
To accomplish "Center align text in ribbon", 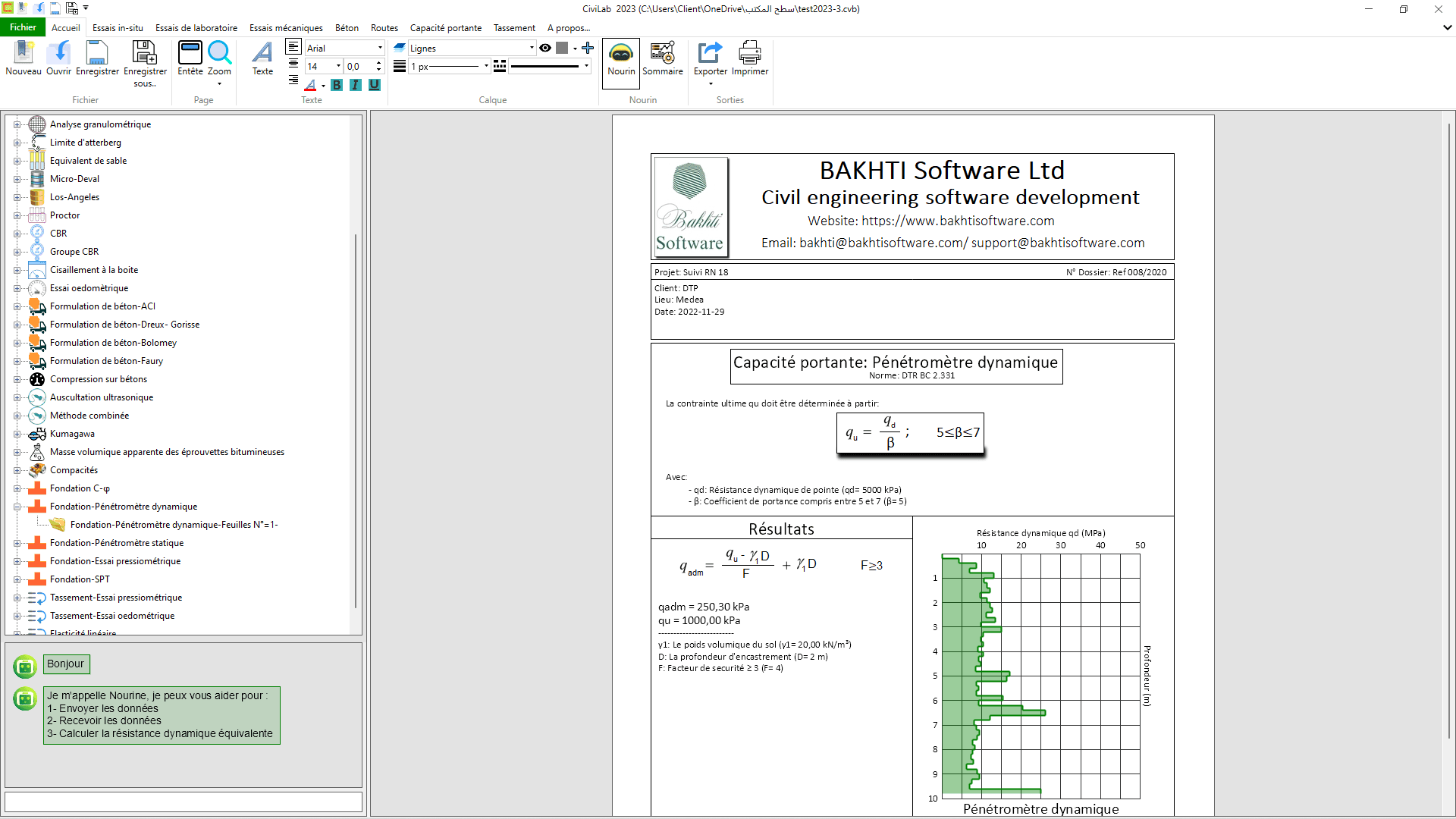I will 293,64.
